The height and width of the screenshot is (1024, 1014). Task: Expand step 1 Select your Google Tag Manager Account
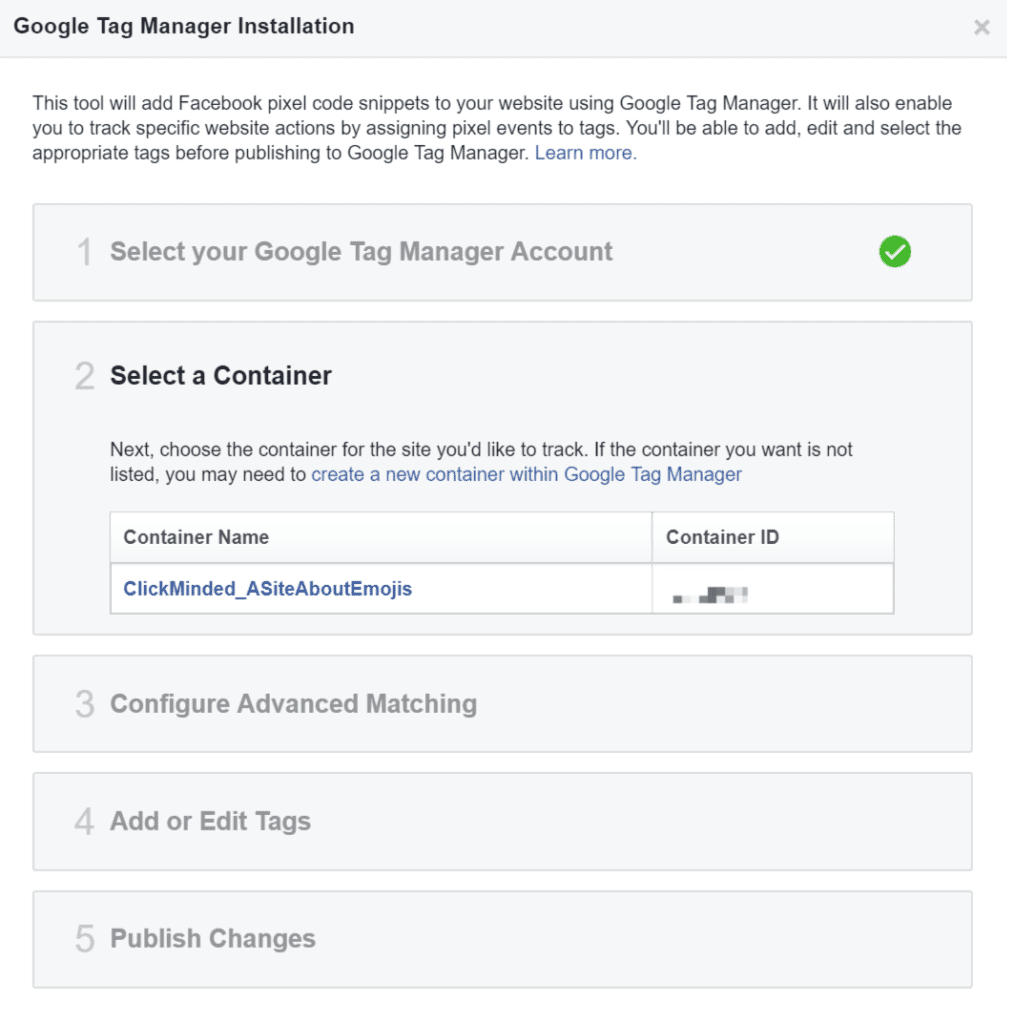click(502, 252)
